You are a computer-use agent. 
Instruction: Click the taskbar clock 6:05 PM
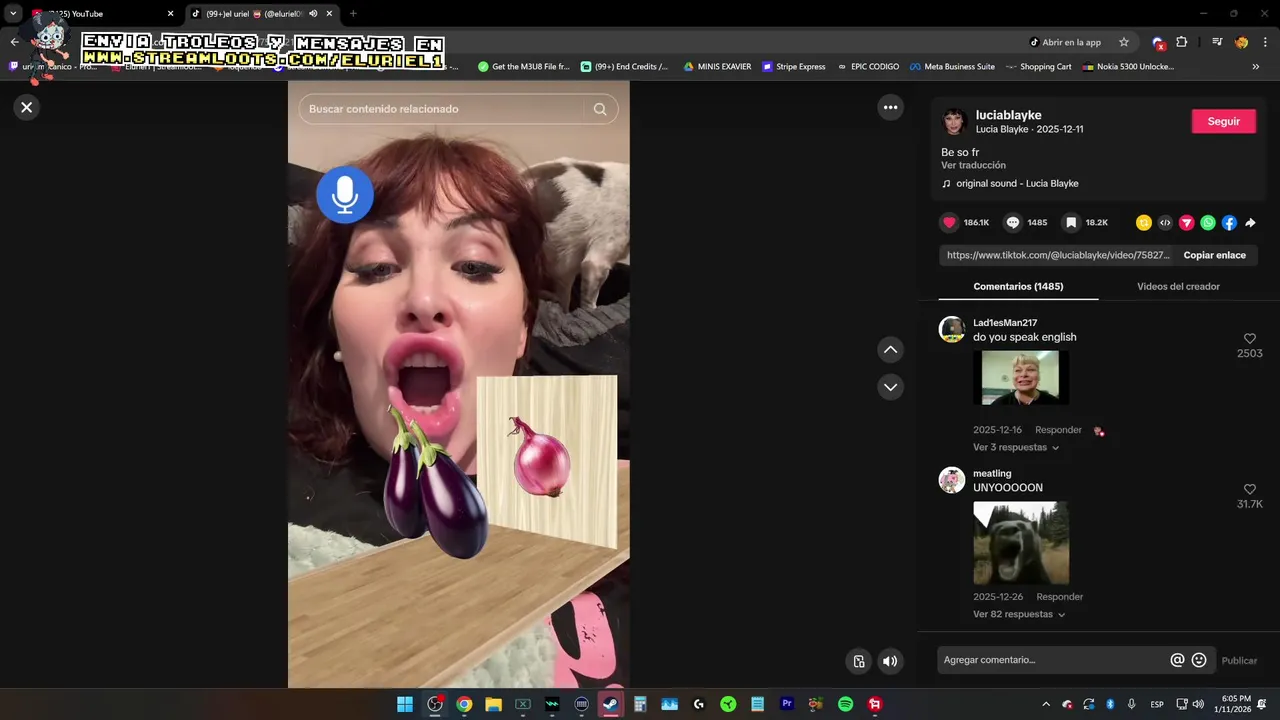coord(1232,704)
